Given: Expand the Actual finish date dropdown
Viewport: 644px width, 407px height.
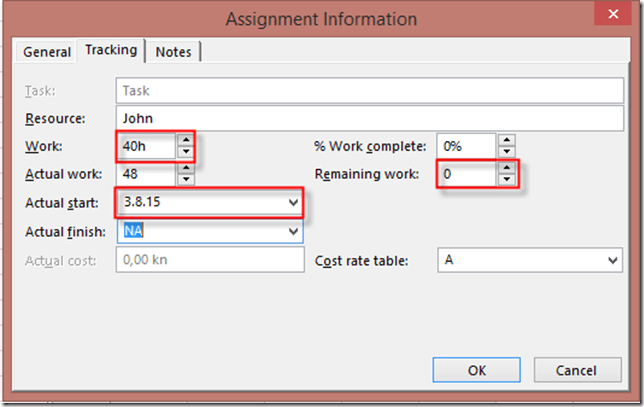Looking at the screenshot, I should pyautogui.click(x=292, y=231).
